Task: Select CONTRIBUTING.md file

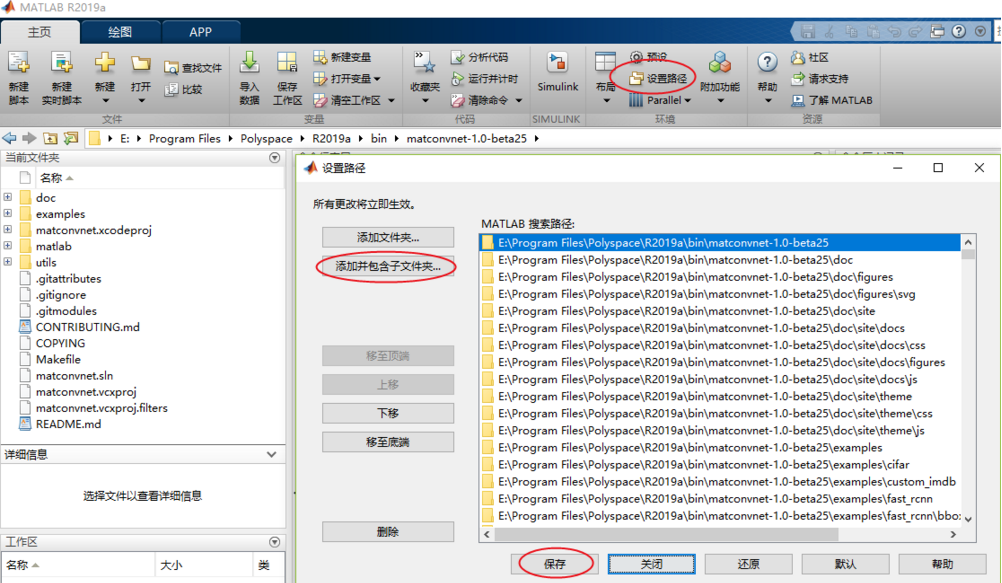Action: pos(88,327)
